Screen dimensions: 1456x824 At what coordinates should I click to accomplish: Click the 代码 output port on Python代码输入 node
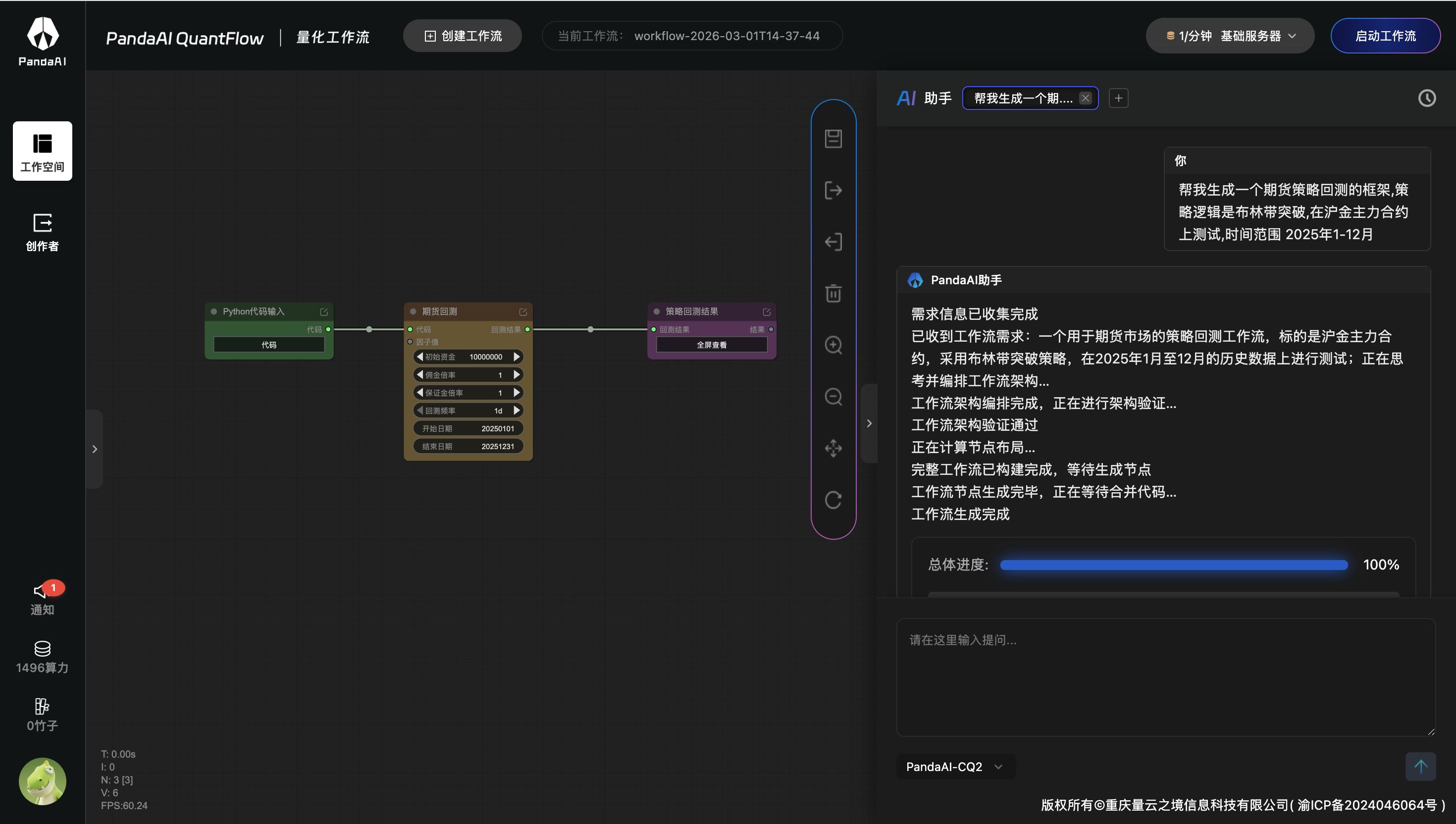[x=328, y=329]
